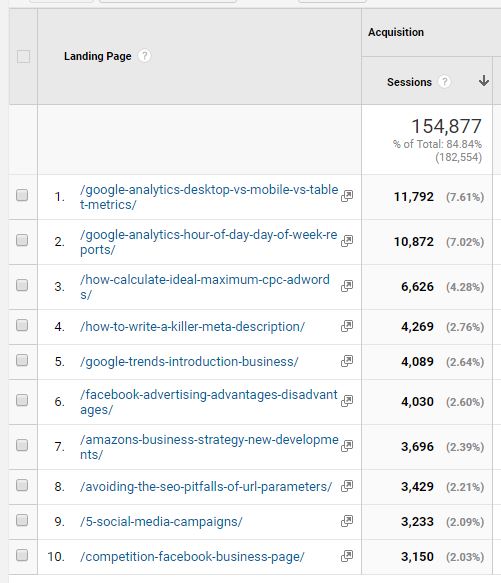
Task: Check the box for row 2 hour-of-day reports
Action: click(x=22, y=240)
